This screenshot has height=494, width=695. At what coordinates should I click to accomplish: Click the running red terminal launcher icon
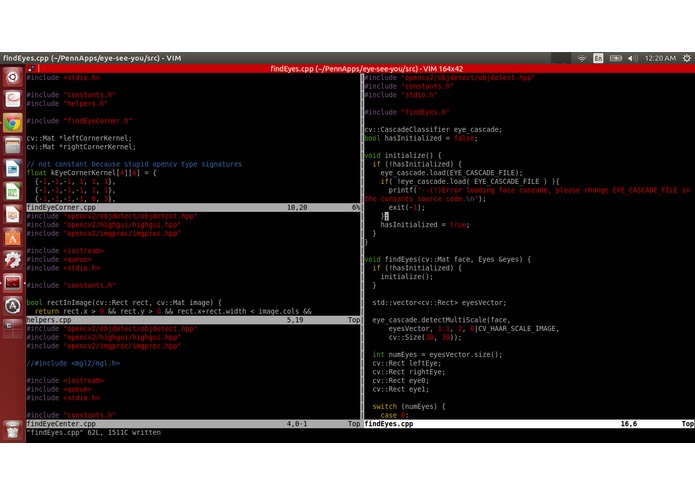point(12,283)
